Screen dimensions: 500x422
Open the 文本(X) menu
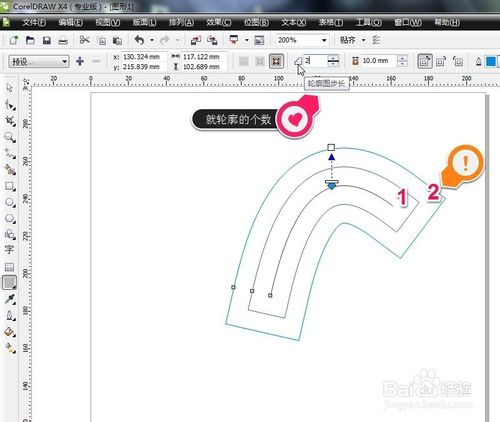[x=294, y=23]
